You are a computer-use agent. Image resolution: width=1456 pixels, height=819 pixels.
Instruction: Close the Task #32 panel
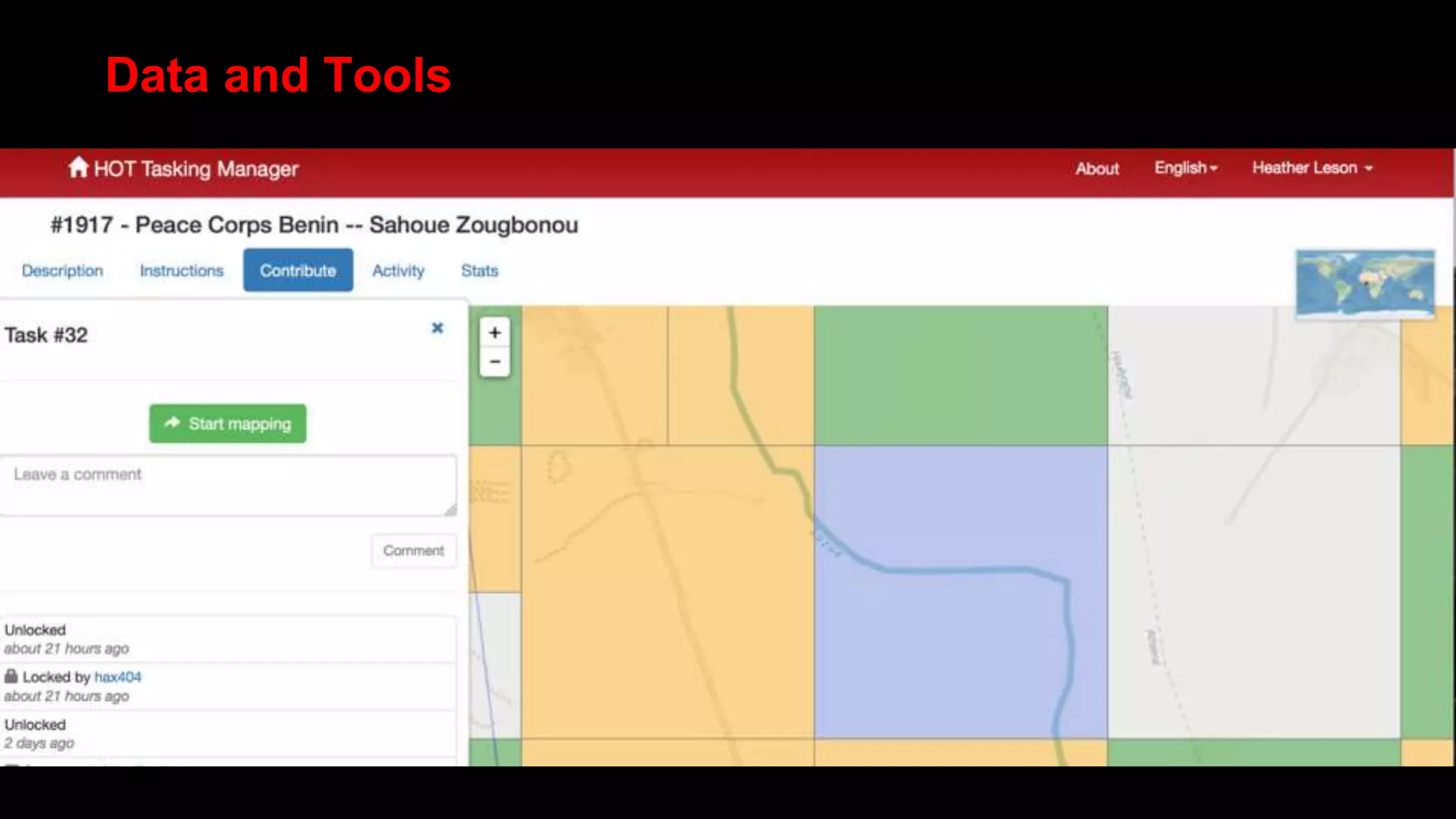(x=437, y=328)
